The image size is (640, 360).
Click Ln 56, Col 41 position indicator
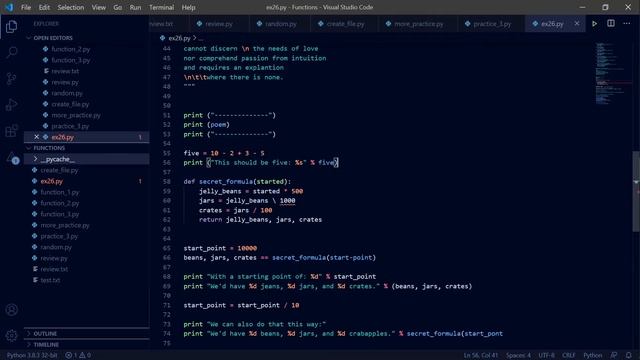point(480,356)
